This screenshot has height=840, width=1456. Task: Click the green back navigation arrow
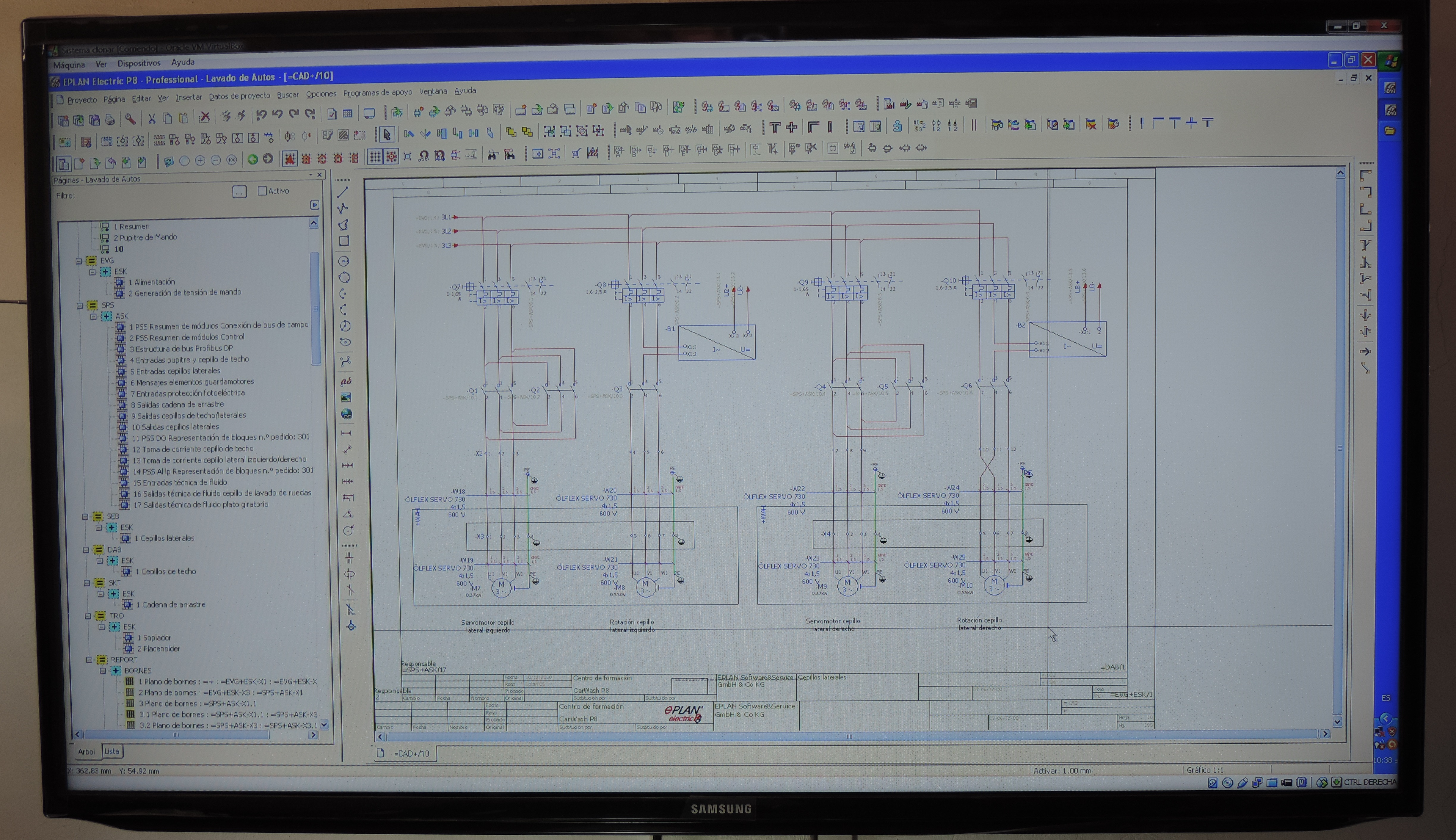pos(252,159)
